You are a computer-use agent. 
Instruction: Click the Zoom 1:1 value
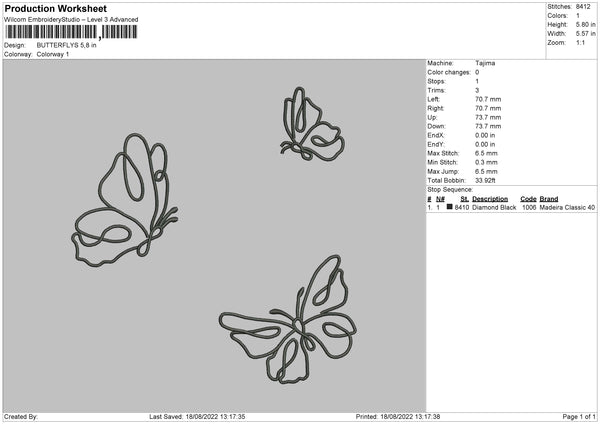point(580,42)
